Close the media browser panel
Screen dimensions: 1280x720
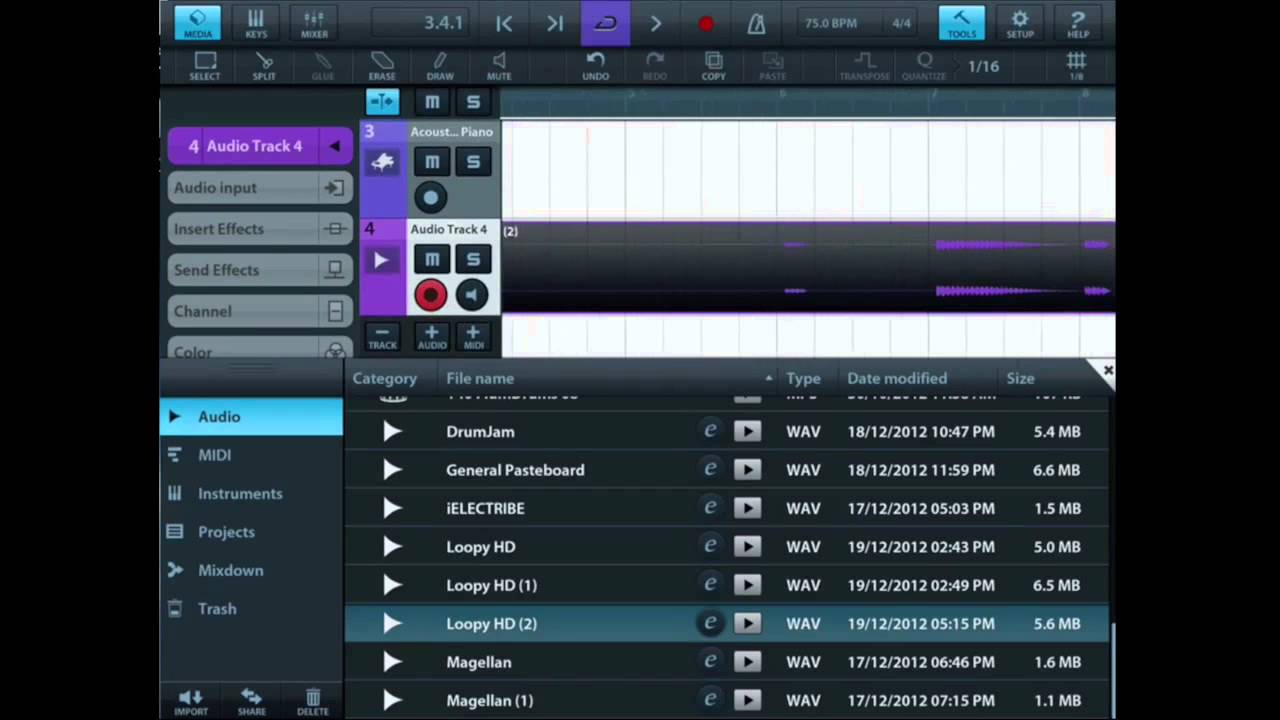1107,371
